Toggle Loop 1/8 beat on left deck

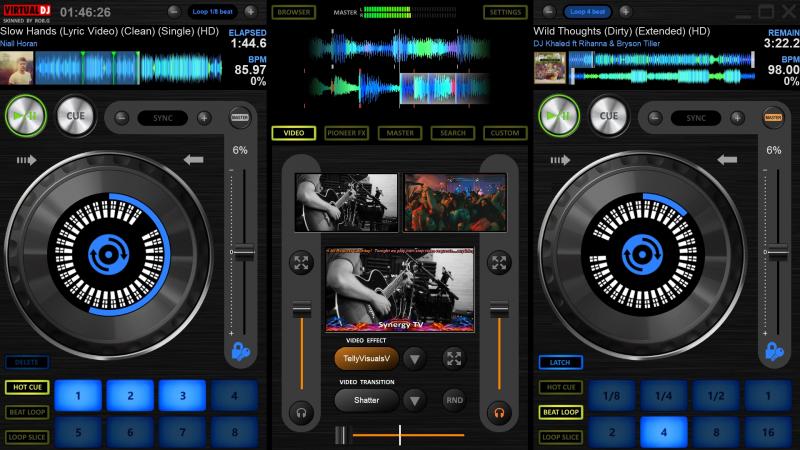[212, 11]
